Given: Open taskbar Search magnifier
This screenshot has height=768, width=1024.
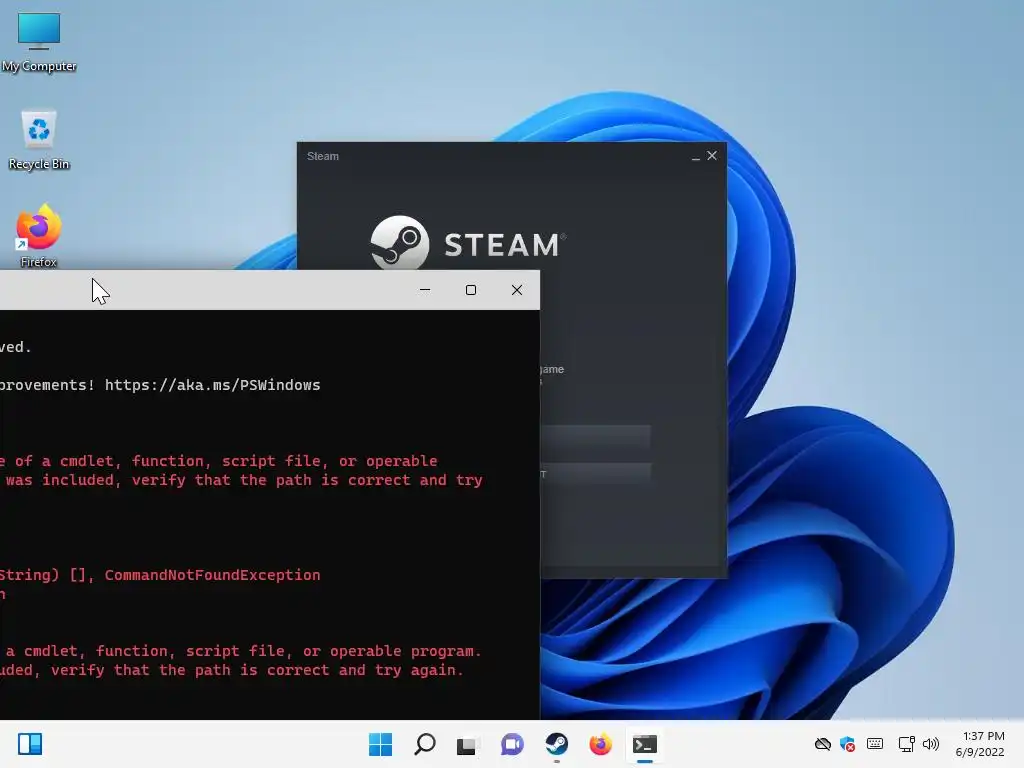Looking at the screenshot, I should (424, 744).
